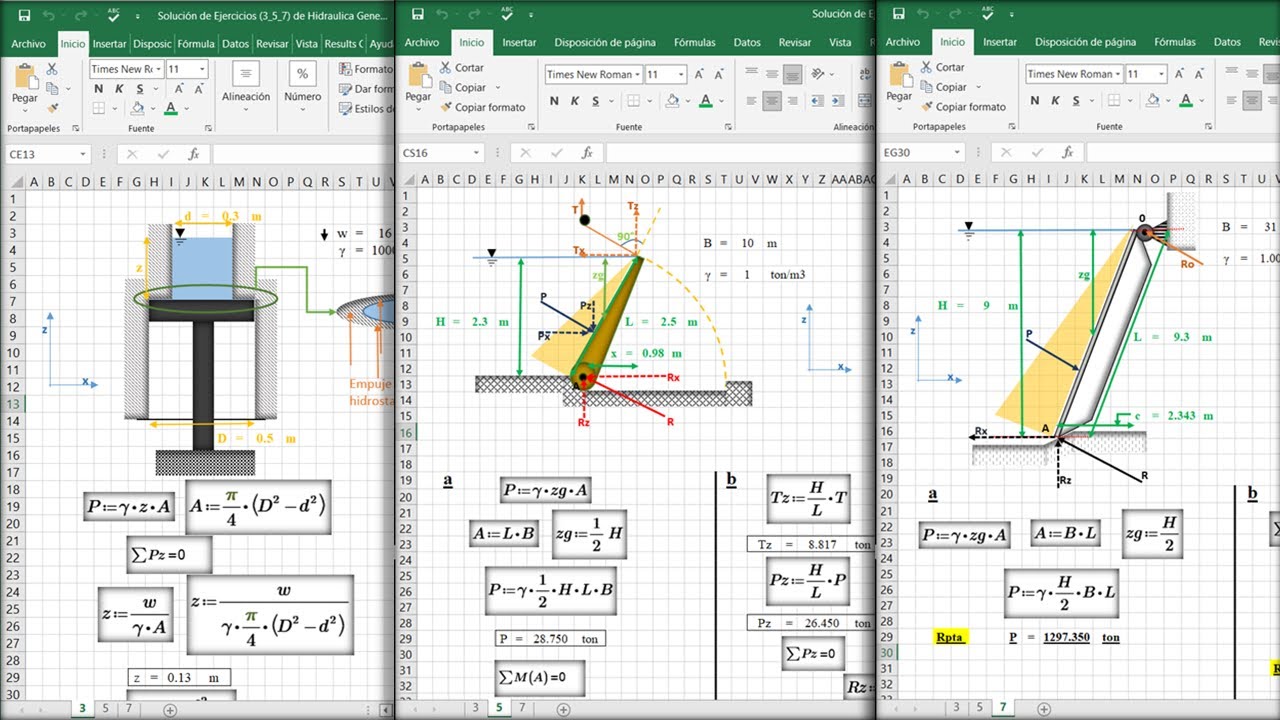Open font color dropdown arrow in the right window
Viewport: 1280px width, 720px height.
click(x=1200, y=100)
